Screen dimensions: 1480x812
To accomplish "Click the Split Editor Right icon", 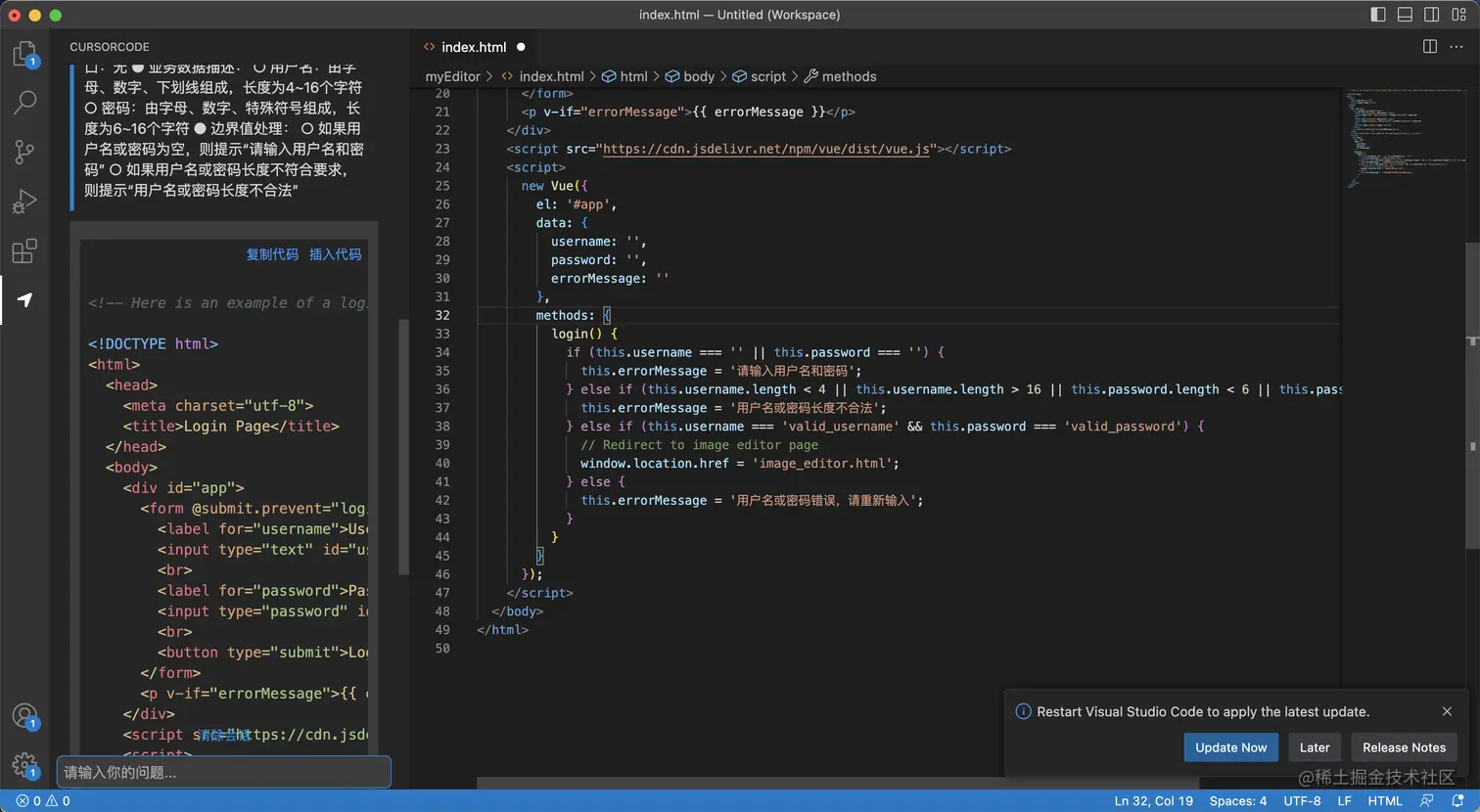I will pos(1430,47).
